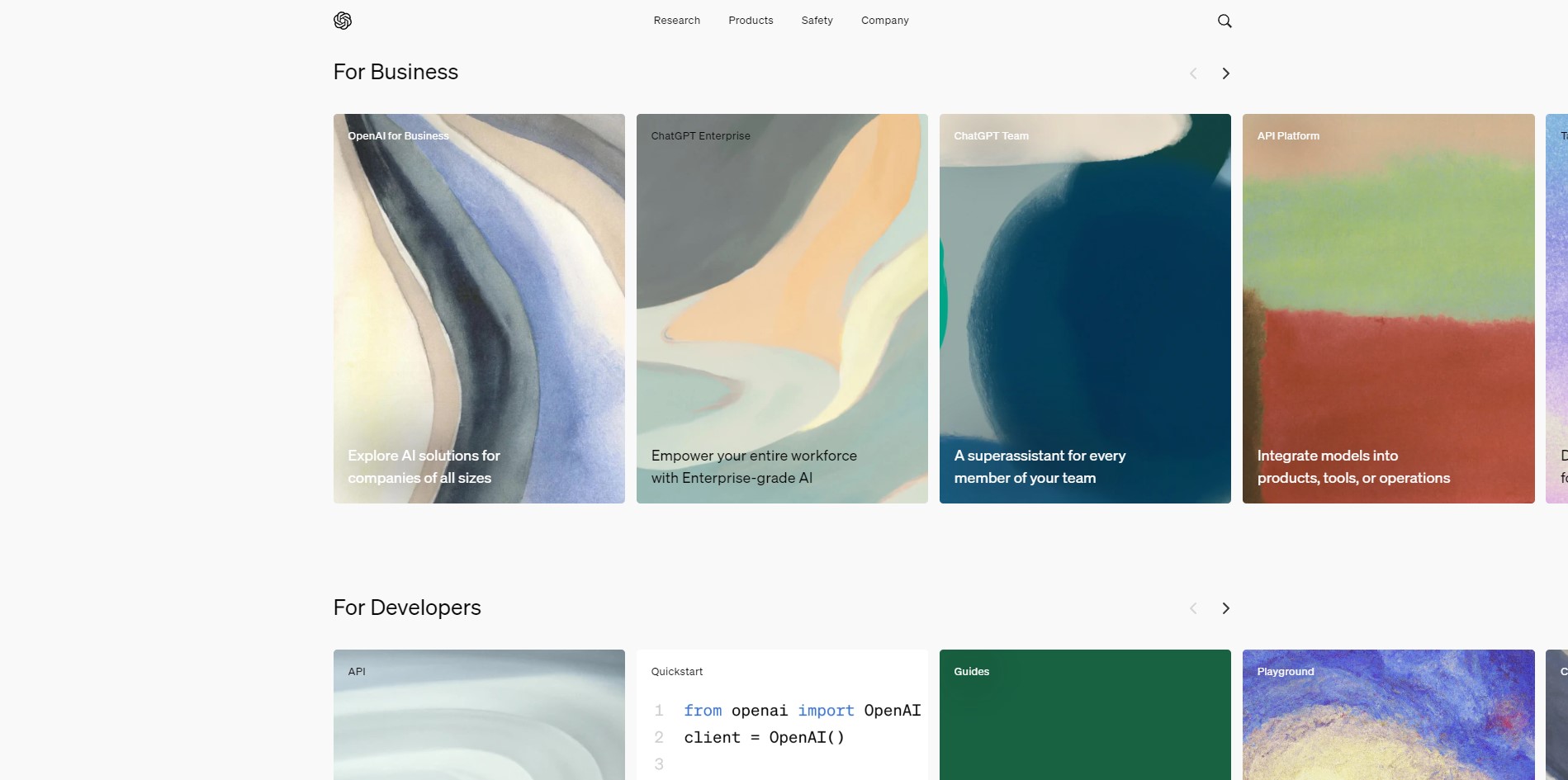Open the Company menu

point(885,21)
